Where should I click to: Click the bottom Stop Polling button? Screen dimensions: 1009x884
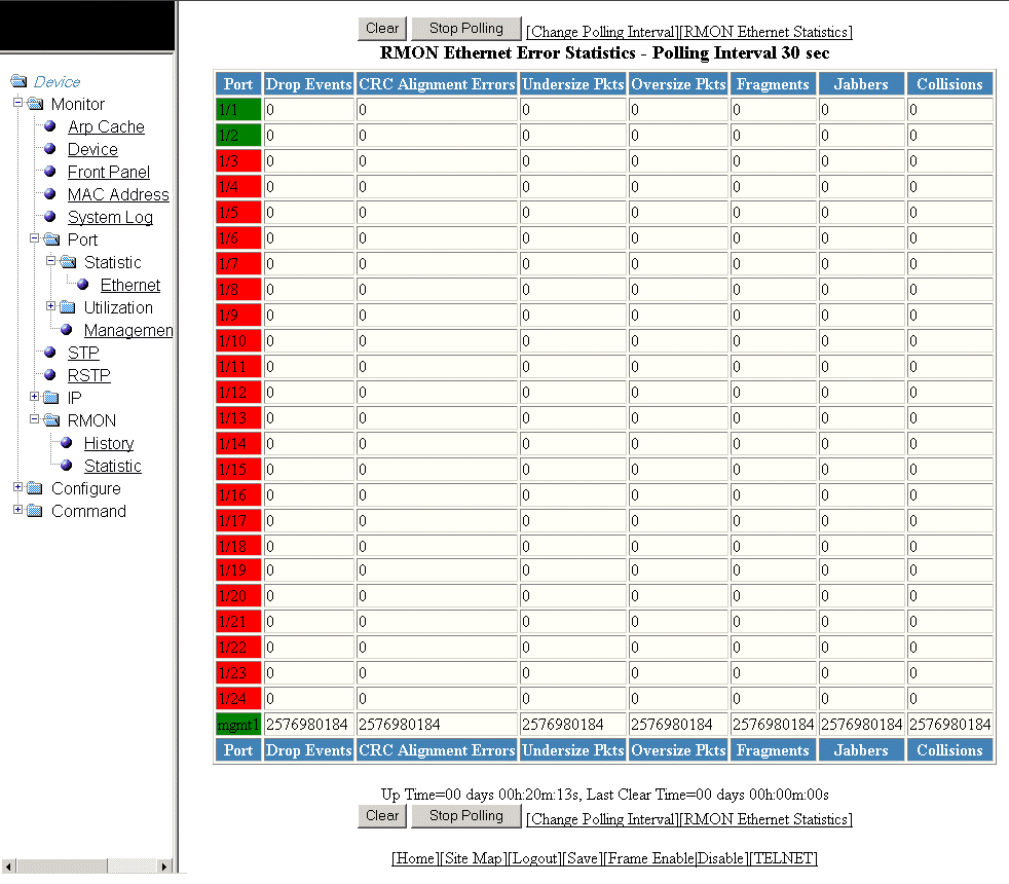coord(466,816)
